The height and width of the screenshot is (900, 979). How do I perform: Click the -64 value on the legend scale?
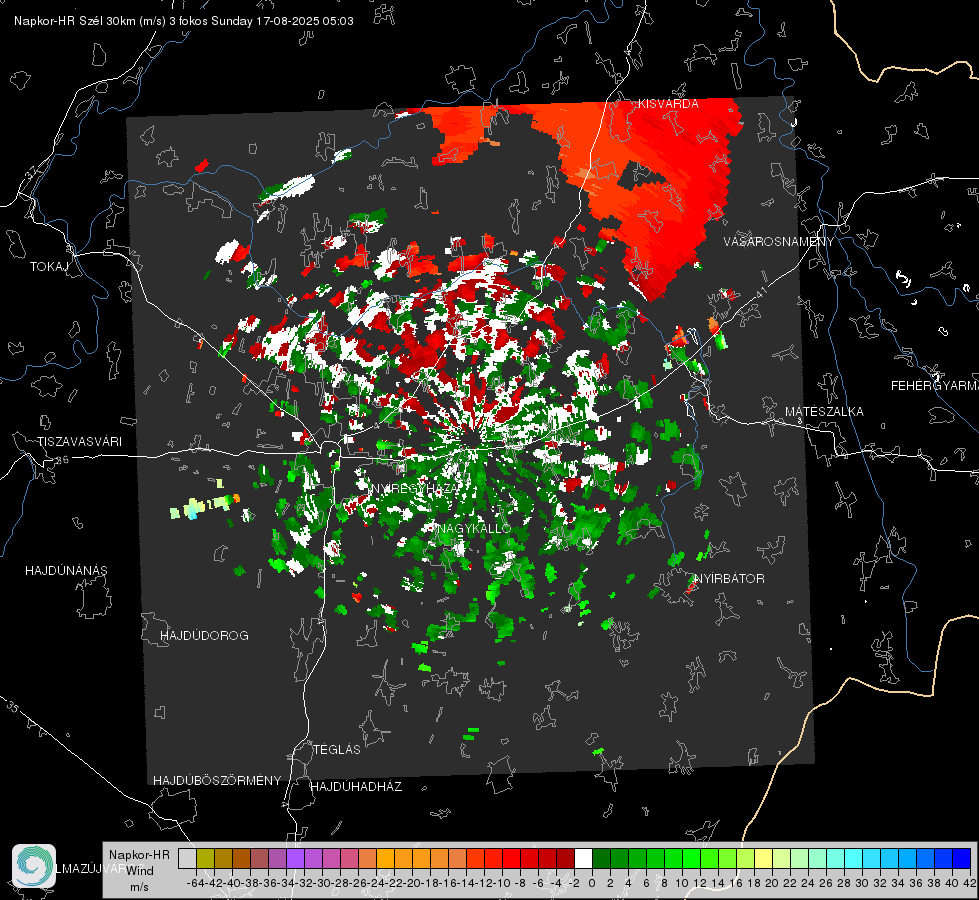(195, 884)
